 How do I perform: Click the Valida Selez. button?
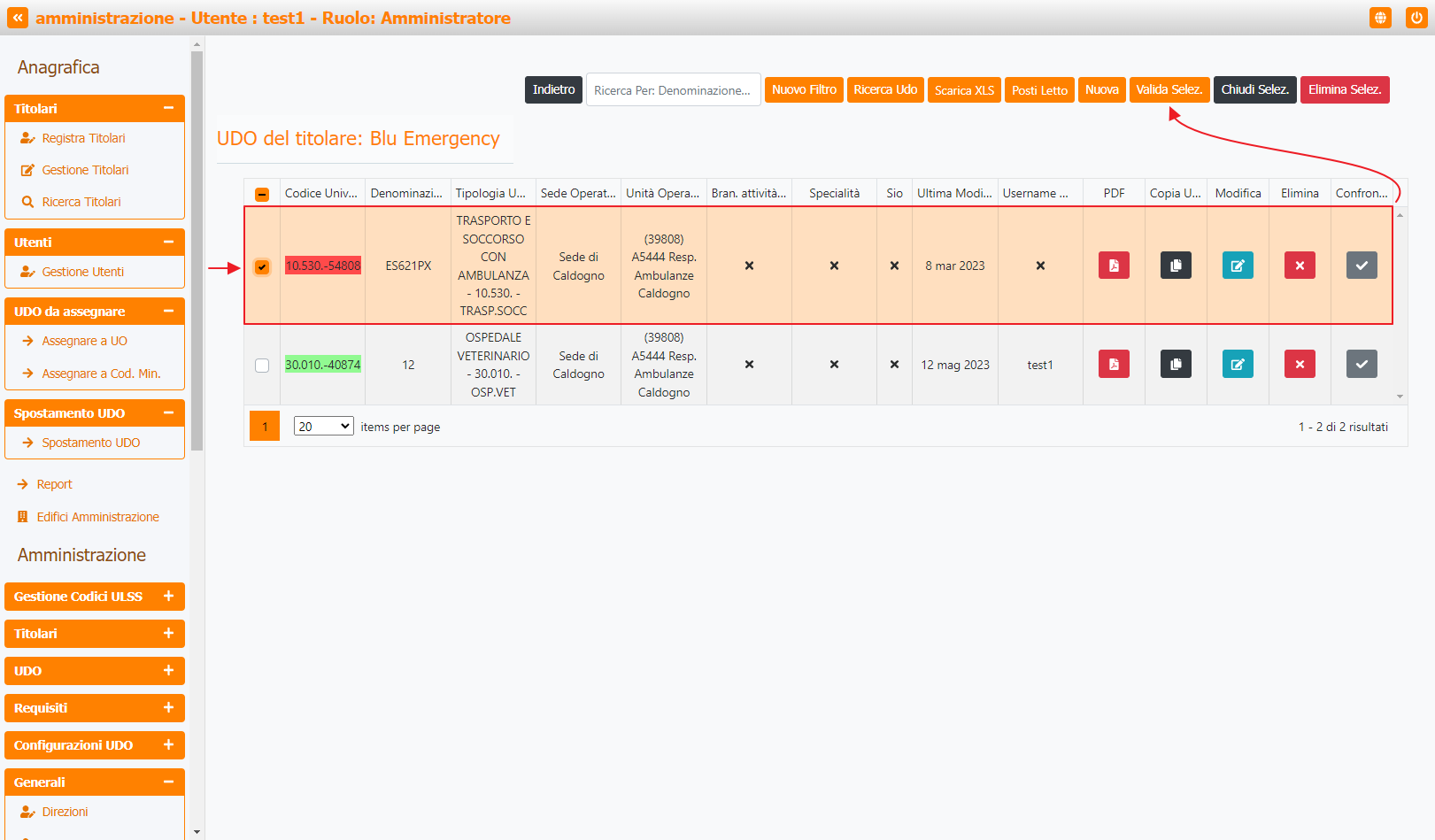[x=1169, y=89]
